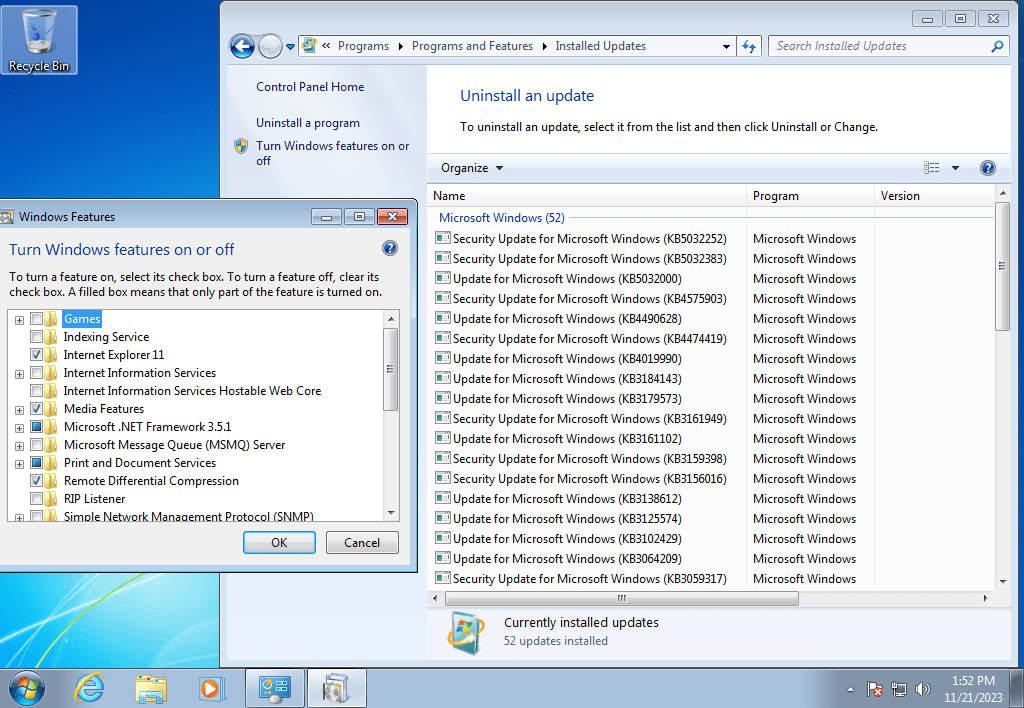
Task: Enable the Indexing Service checkbox
Action: click(37, 337)
